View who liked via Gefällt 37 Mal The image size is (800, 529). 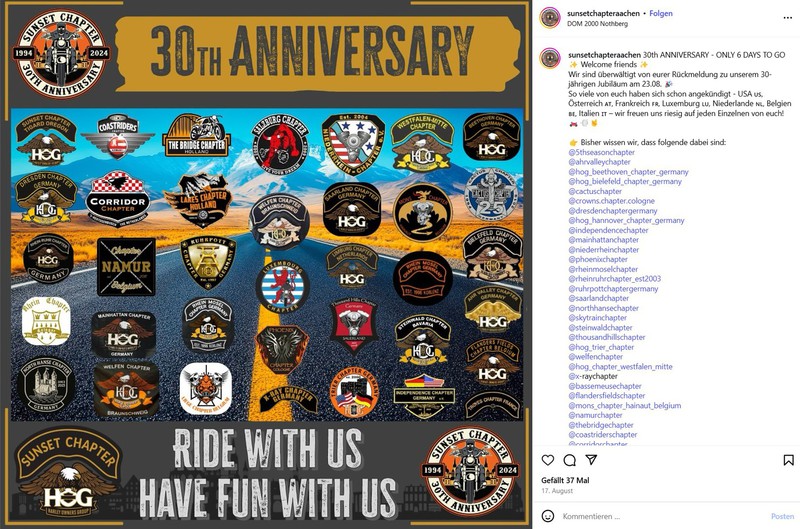(x=565, y=480)
